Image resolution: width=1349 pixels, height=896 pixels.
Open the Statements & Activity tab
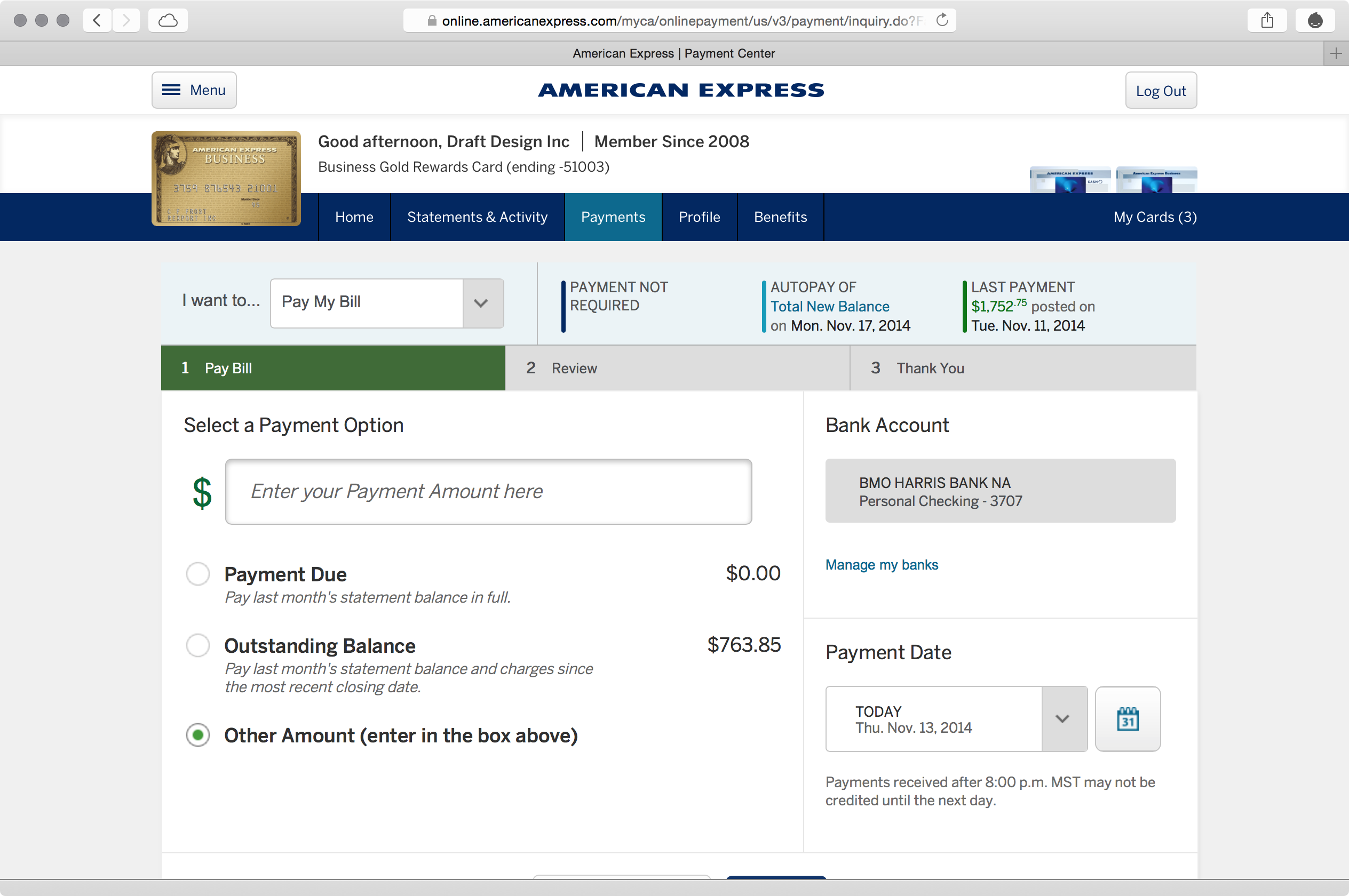point(476,216)
